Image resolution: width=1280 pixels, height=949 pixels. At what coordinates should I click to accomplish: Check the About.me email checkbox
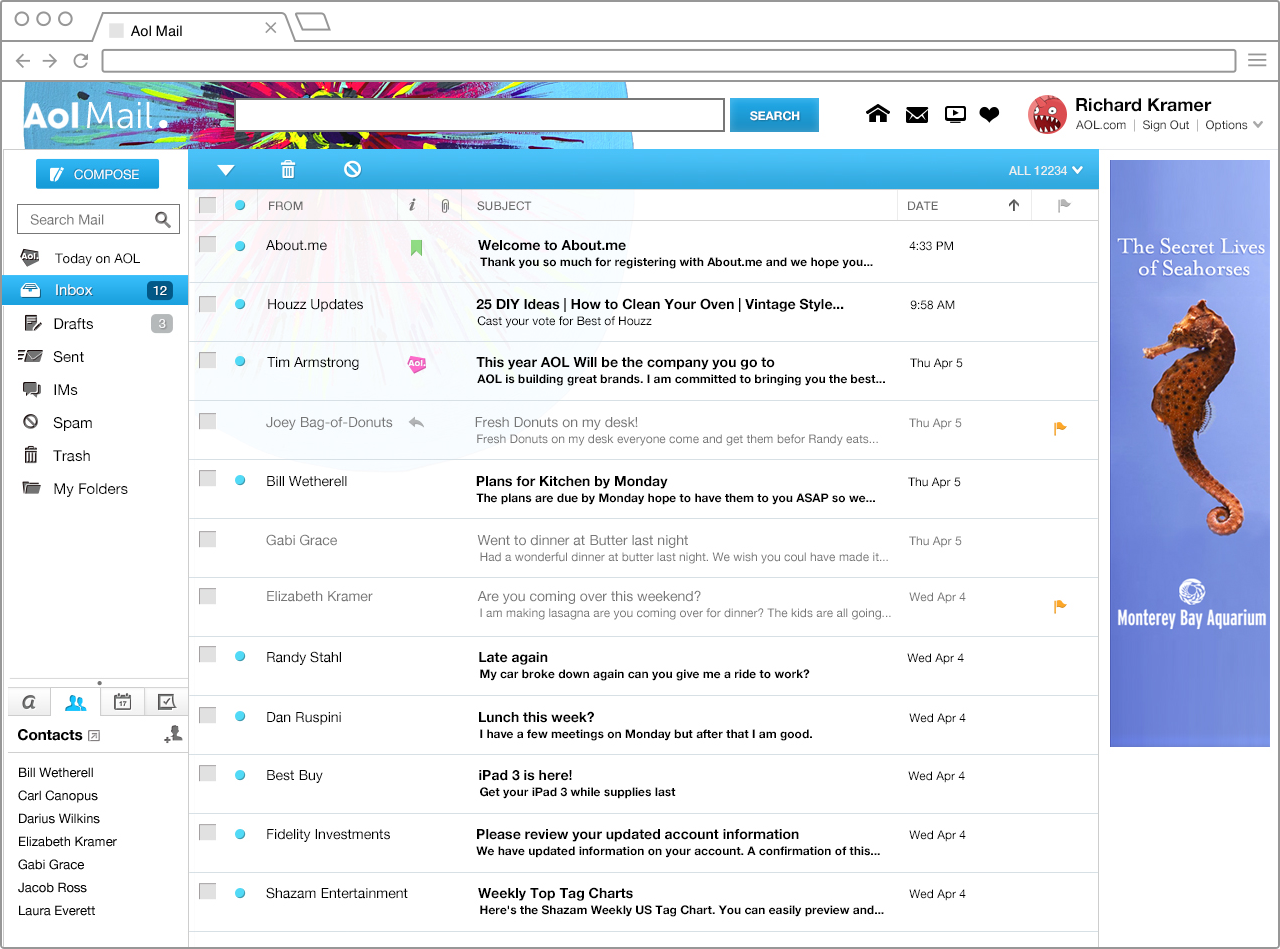click(207, 244)
